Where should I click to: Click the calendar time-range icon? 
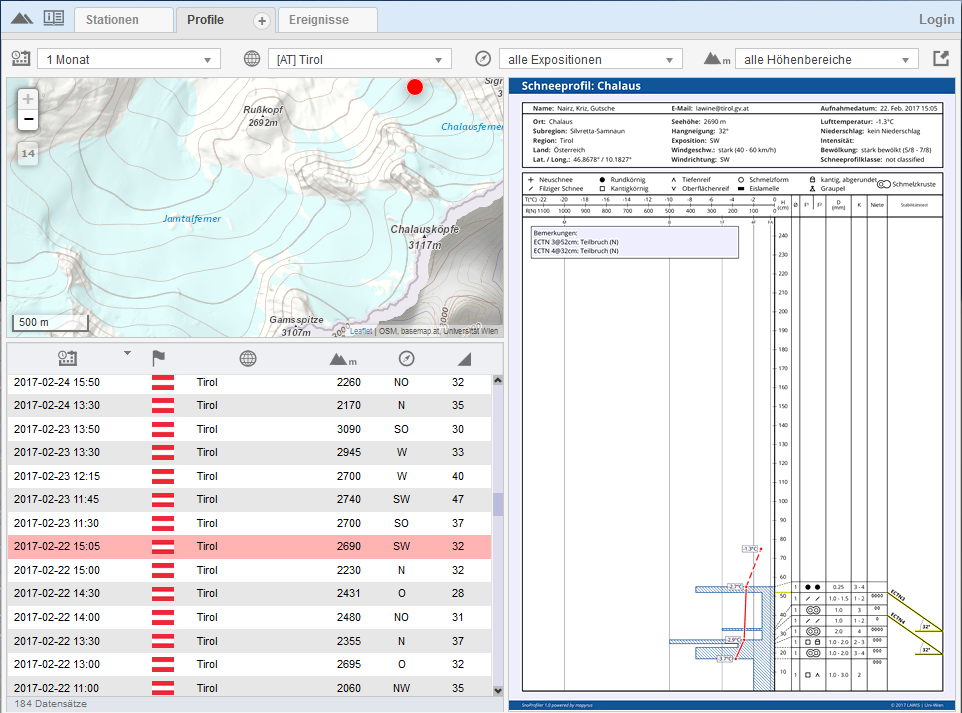pyautogui.click(x=21, y=59)
